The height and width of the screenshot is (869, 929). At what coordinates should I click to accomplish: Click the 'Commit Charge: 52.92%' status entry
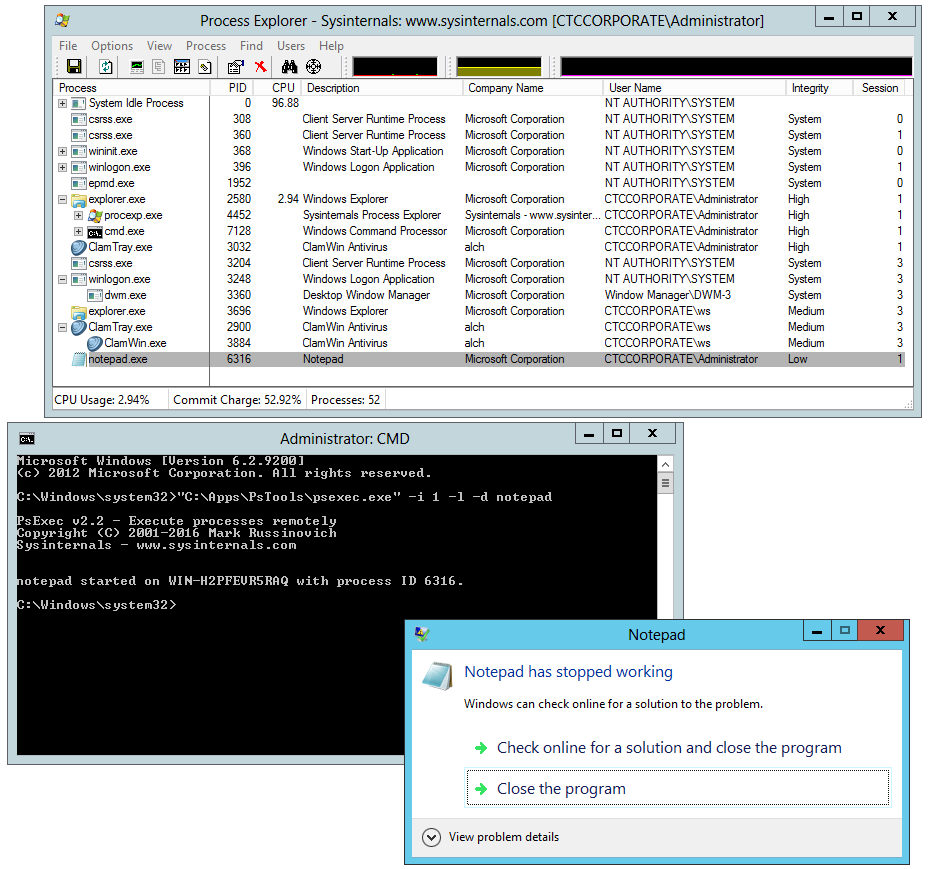point(237,400)
